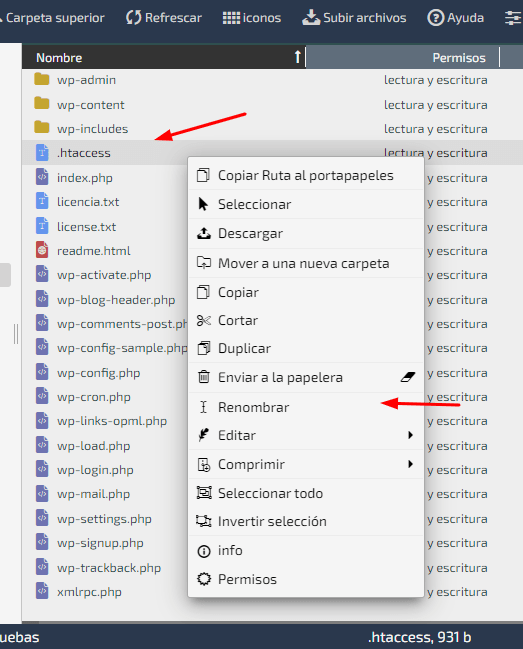The width and height of the screenshot is (523, 649).
Task: Switch view with the iconos grid icon
Action: point(231,18)
